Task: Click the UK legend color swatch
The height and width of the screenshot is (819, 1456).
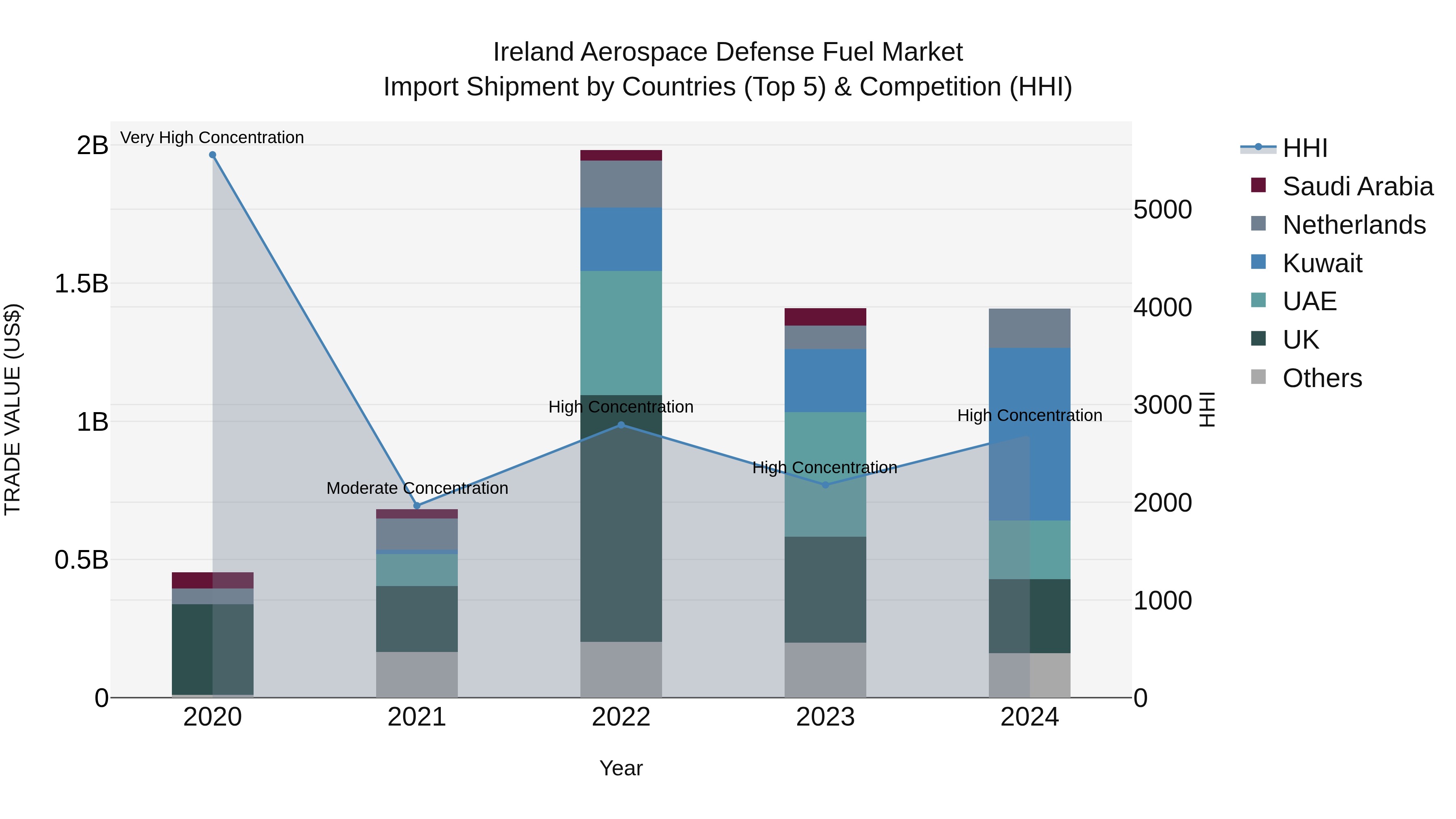Action: click(x=1258, y=338)
